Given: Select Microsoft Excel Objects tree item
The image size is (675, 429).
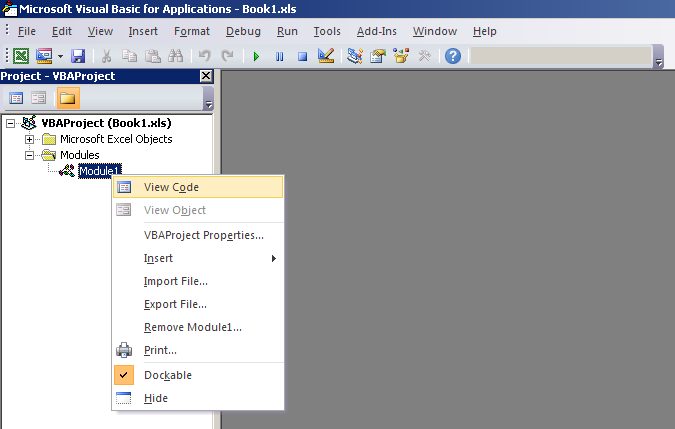Looking at the screenshot, I should [116, 139].
